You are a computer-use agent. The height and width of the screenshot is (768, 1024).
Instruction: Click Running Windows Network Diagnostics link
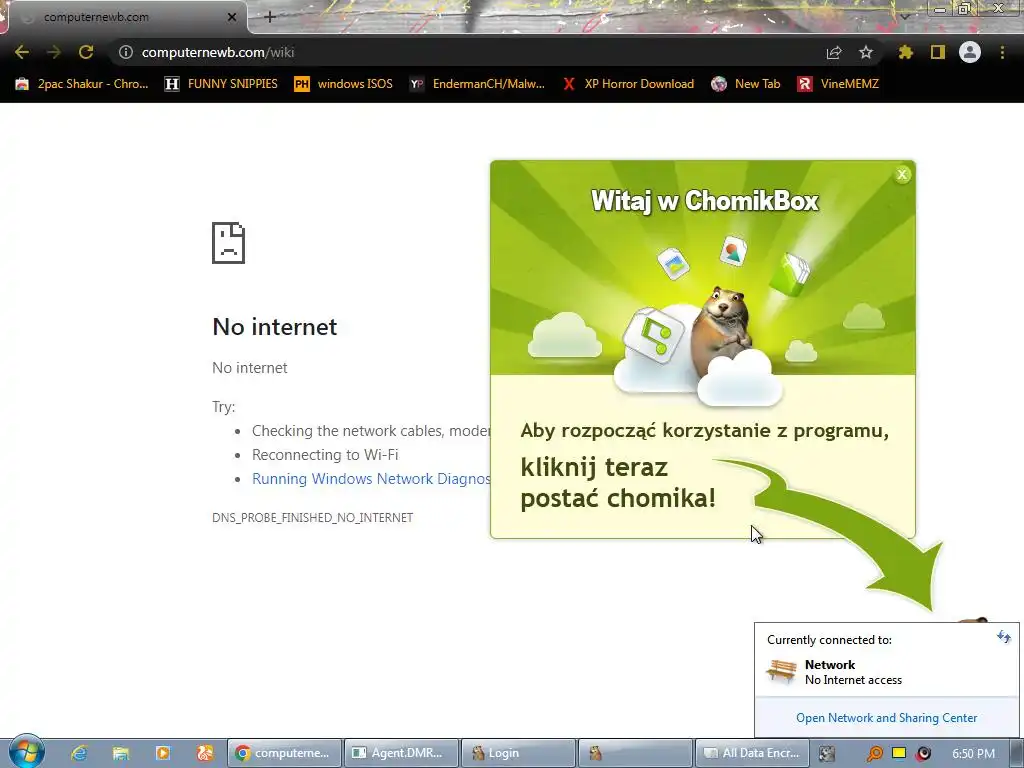pyautogui.click(x=371, y=479)
